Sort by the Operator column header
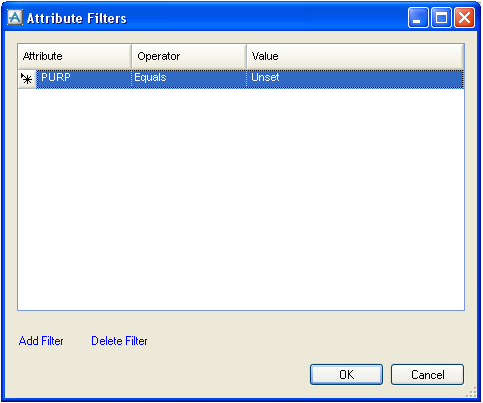This screenshot has height=403, width=483. pos(189,56)
